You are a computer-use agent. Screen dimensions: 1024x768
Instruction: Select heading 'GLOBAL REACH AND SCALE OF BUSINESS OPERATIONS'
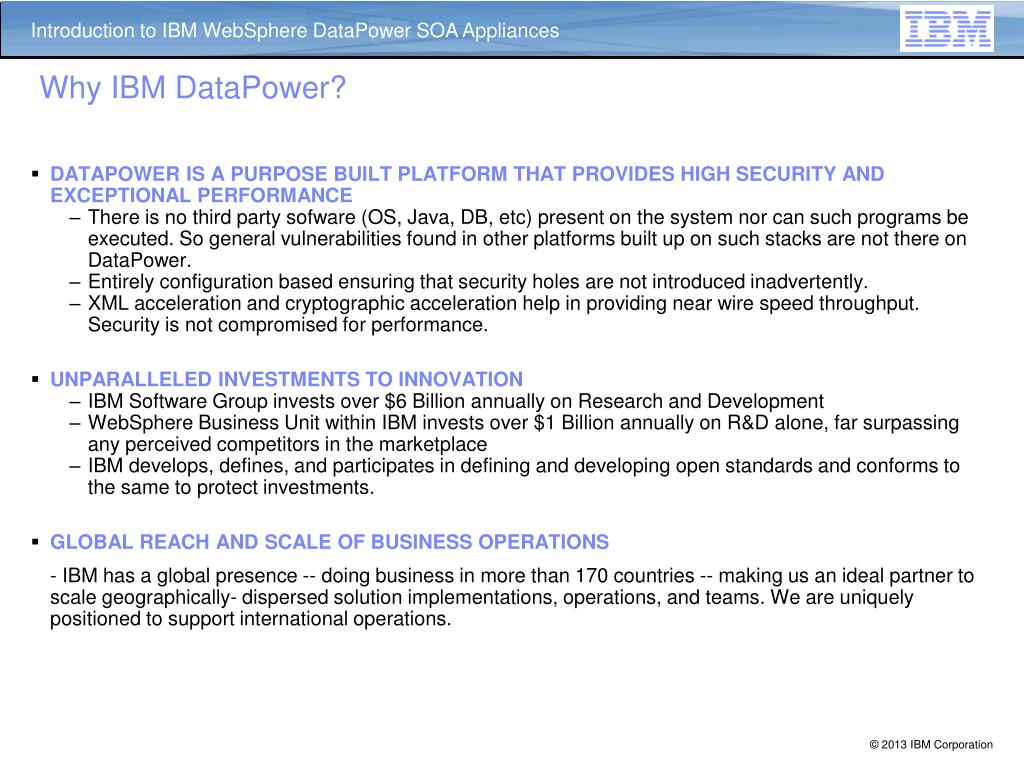tap(330, 542)
